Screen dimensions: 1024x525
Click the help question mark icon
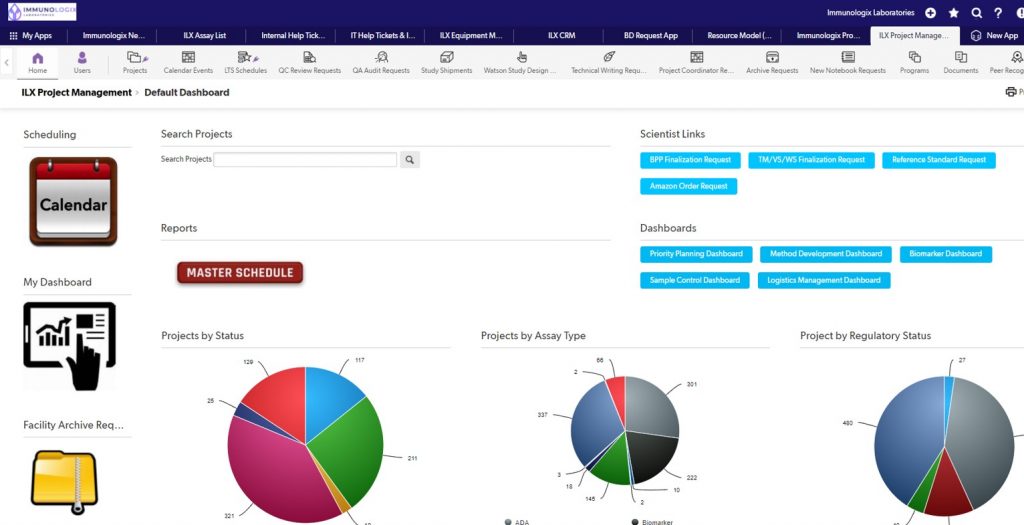click(998, 12)
